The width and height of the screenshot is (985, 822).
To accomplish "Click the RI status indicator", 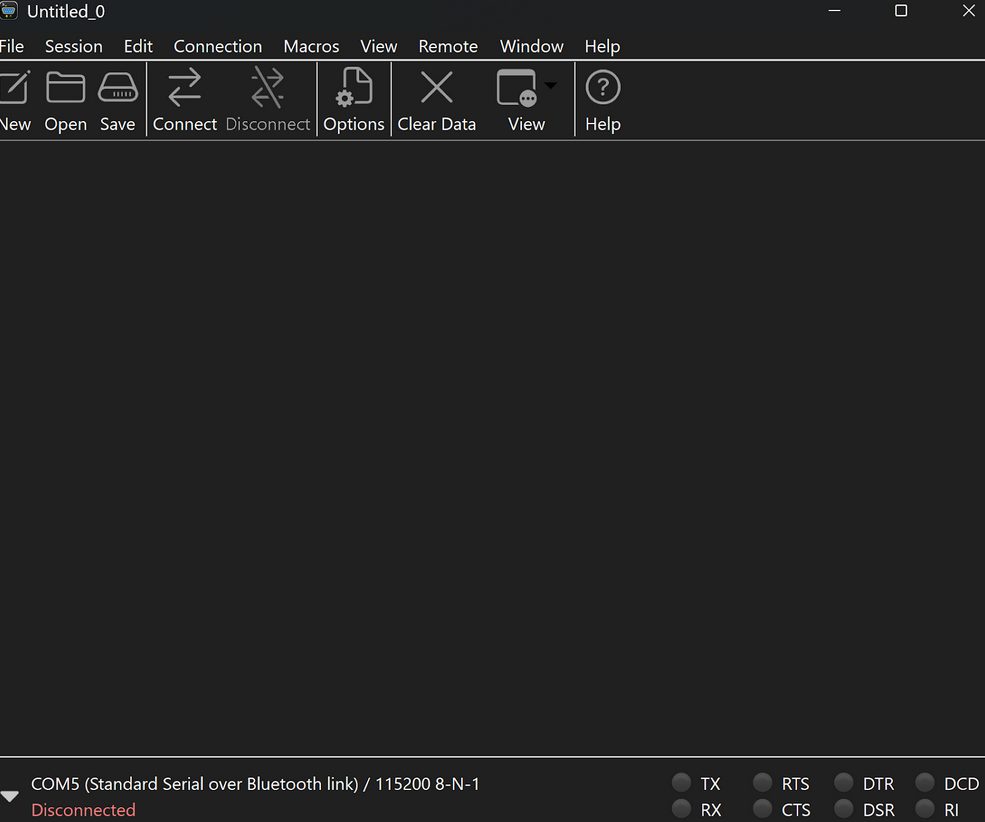I will pyautogui.click(x=924, y=808).
